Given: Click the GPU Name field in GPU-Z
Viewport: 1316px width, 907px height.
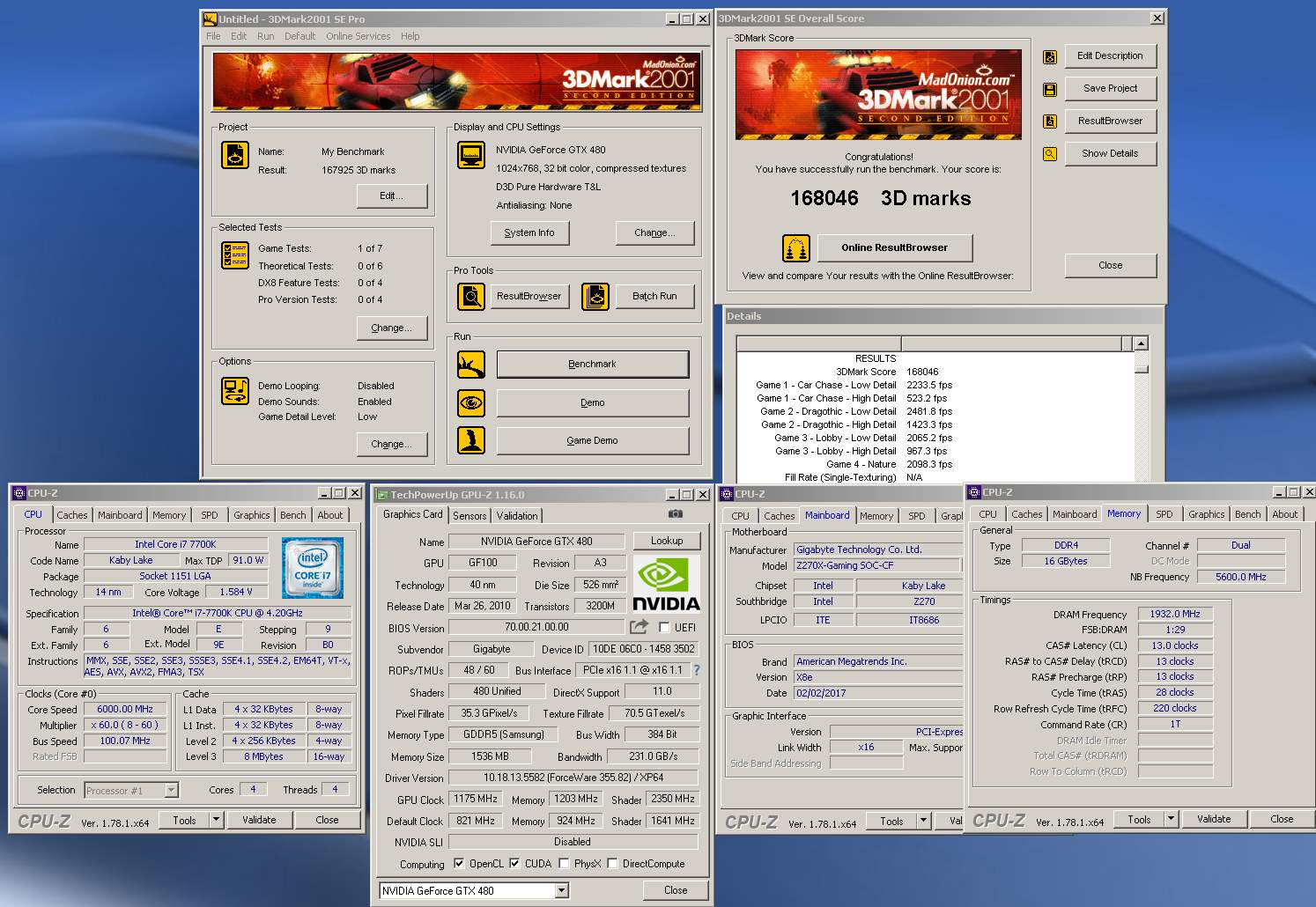Looking at the screenshot, I should coord(536,542).
